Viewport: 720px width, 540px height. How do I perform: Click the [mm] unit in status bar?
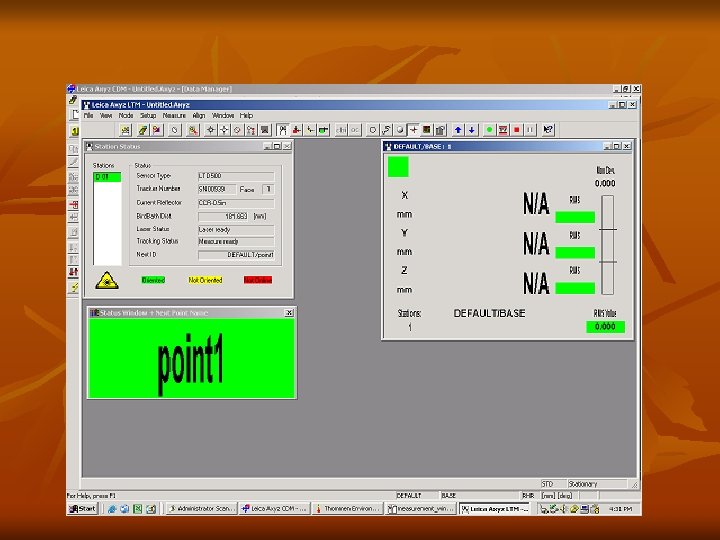coord(548,496)
